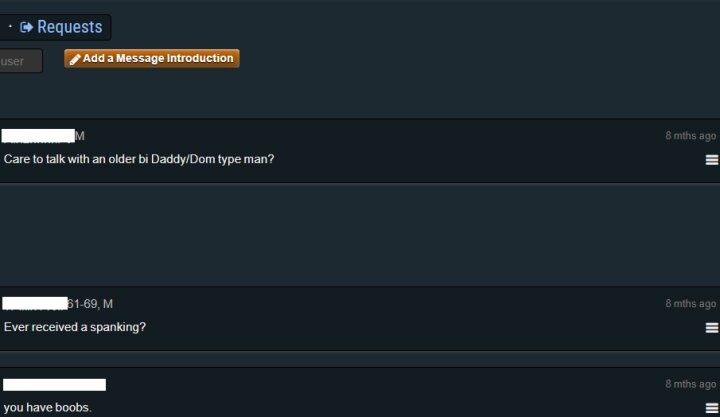Click the small dot left of Requests

tap(10, 27)
